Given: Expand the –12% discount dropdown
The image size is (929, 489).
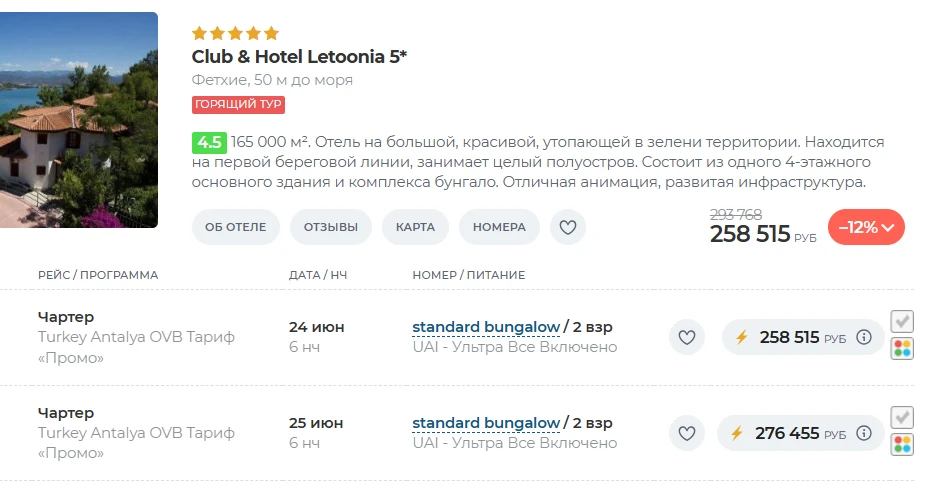Looking at the screenshot, I should 866,227.
